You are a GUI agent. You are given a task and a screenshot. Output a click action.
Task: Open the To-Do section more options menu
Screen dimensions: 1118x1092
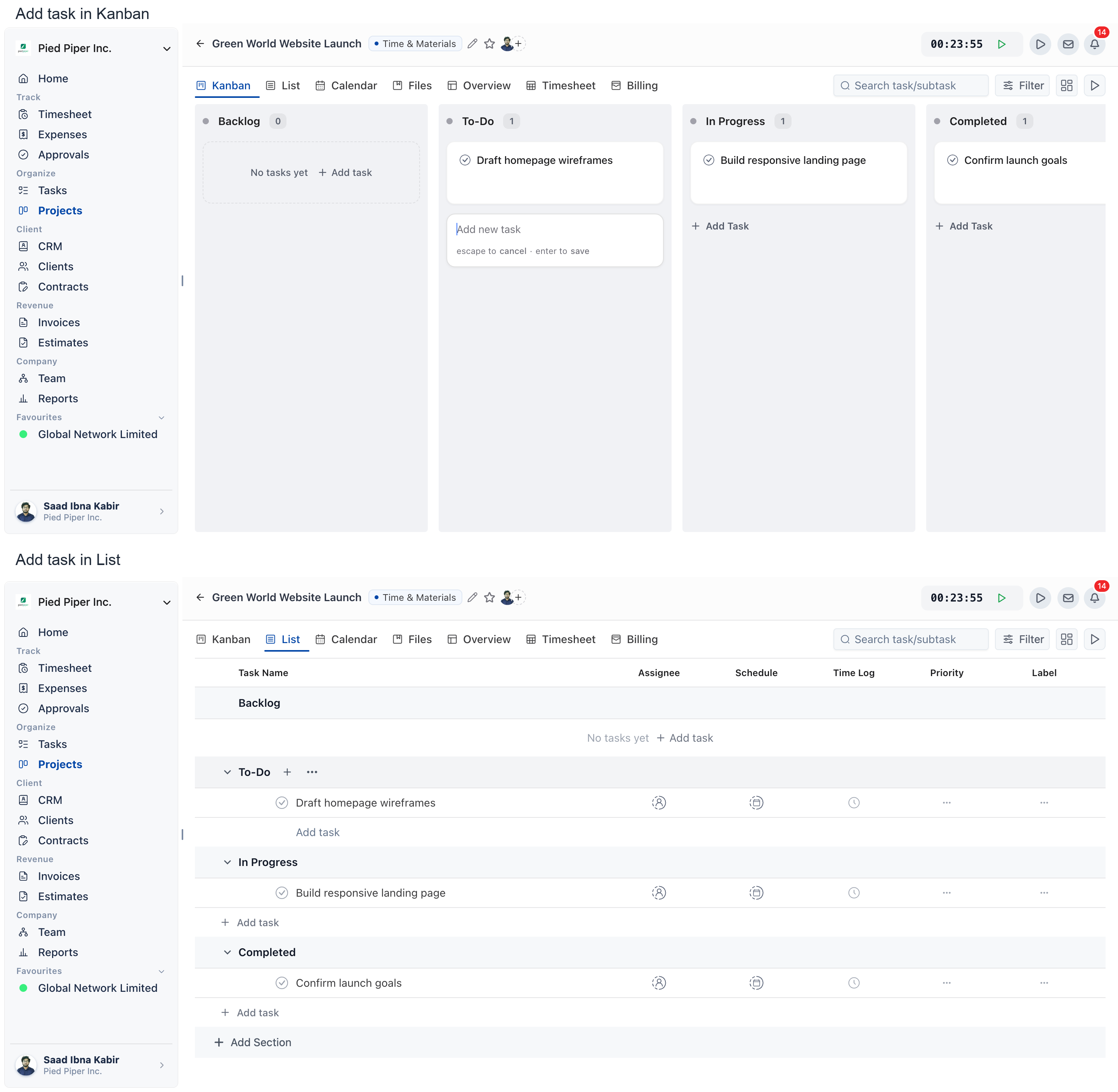[x=312, y=772]
